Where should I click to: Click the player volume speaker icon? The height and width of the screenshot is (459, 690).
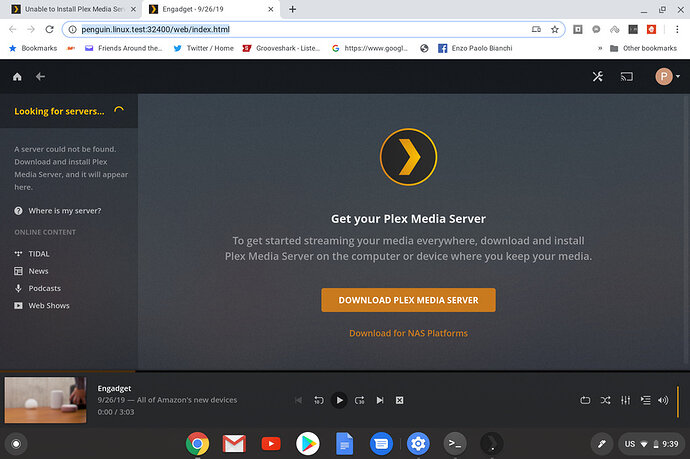coord(663,400)
